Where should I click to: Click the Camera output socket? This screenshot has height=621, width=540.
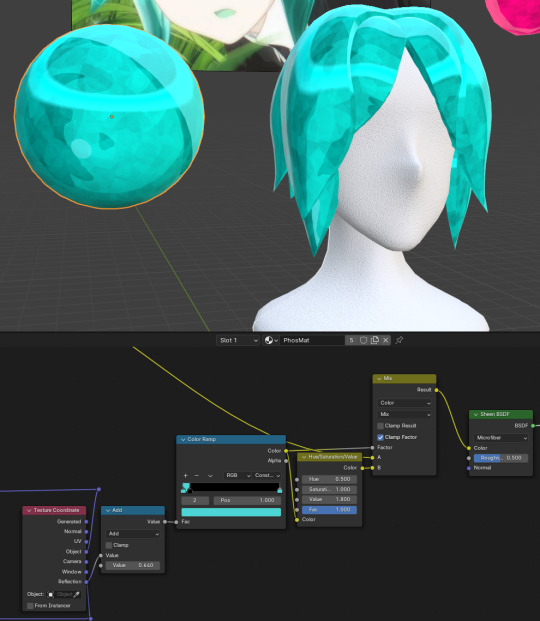click(86, 562)
